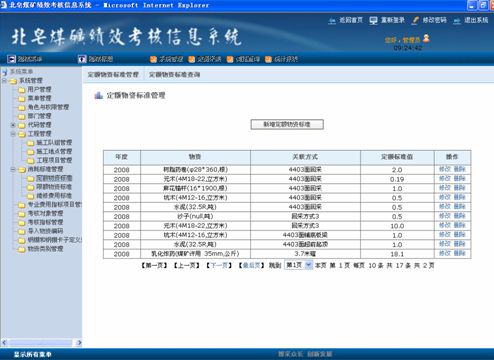Image resolution: width=494 pixels, height=360 pixels.
Task: Click the 用户管理 folder icon
Action: point(22,90)
